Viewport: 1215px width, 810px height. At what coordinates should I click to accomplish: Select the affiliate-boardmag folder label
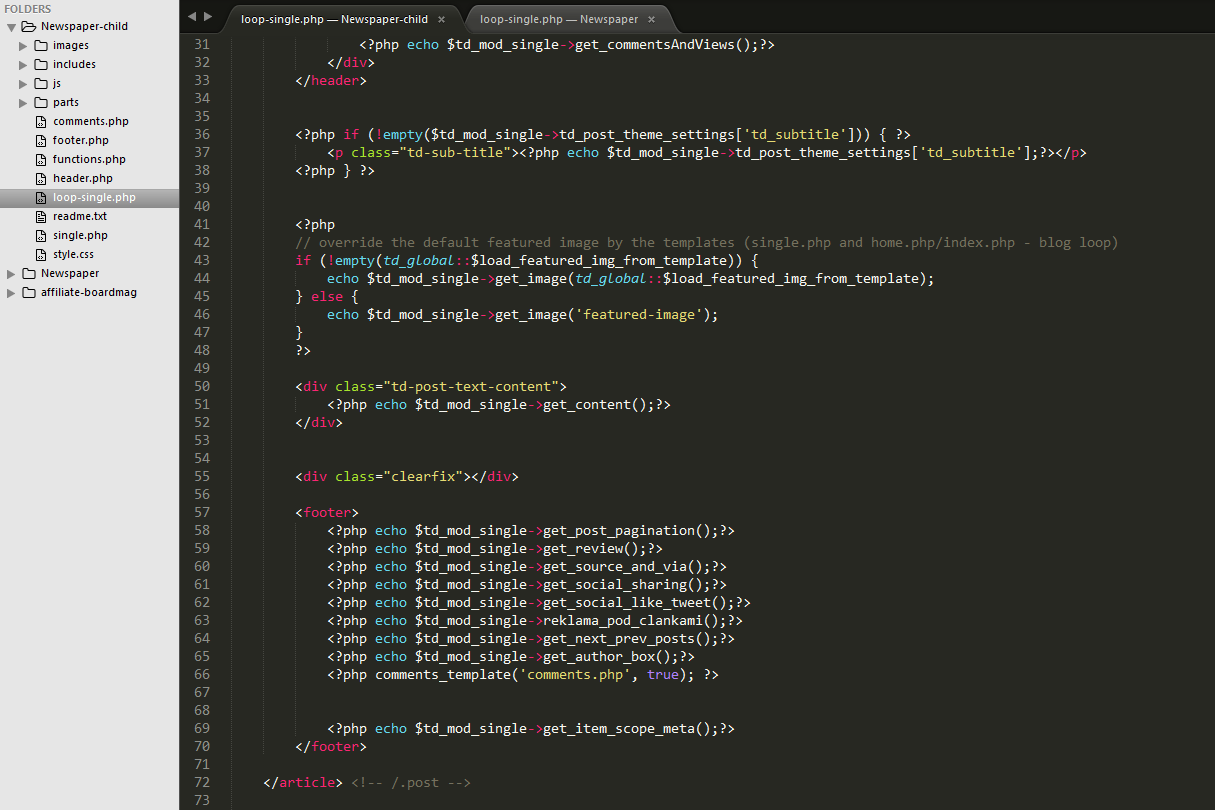pos(89,293)
